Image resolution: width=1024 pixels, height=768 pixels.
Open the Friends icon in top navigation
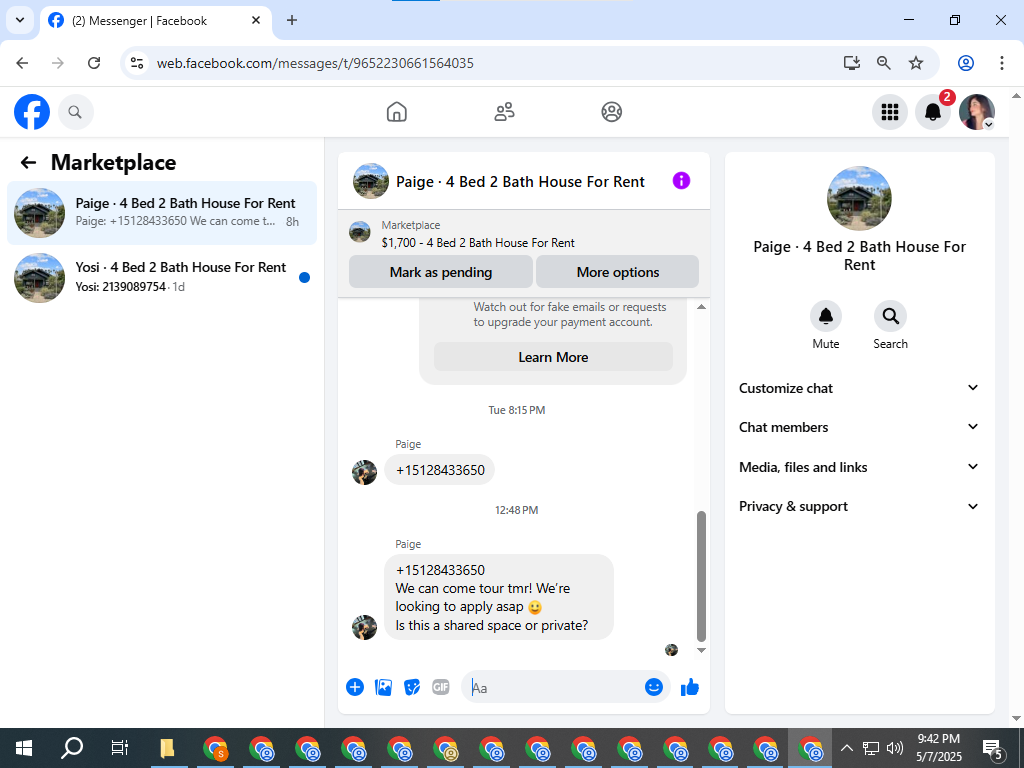pos(504,112)
